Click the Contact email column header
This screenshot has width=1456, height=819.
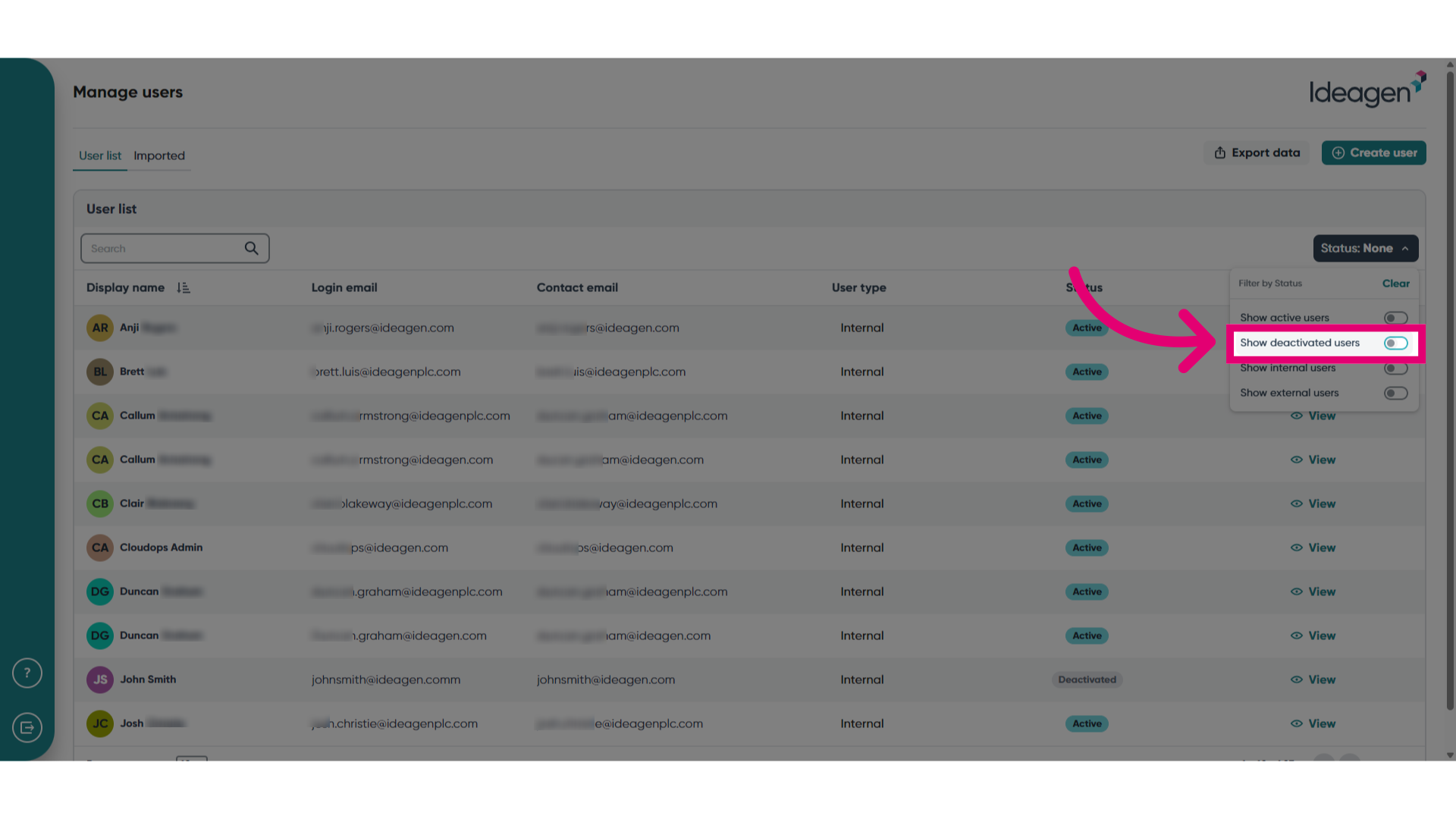[577, 287]
